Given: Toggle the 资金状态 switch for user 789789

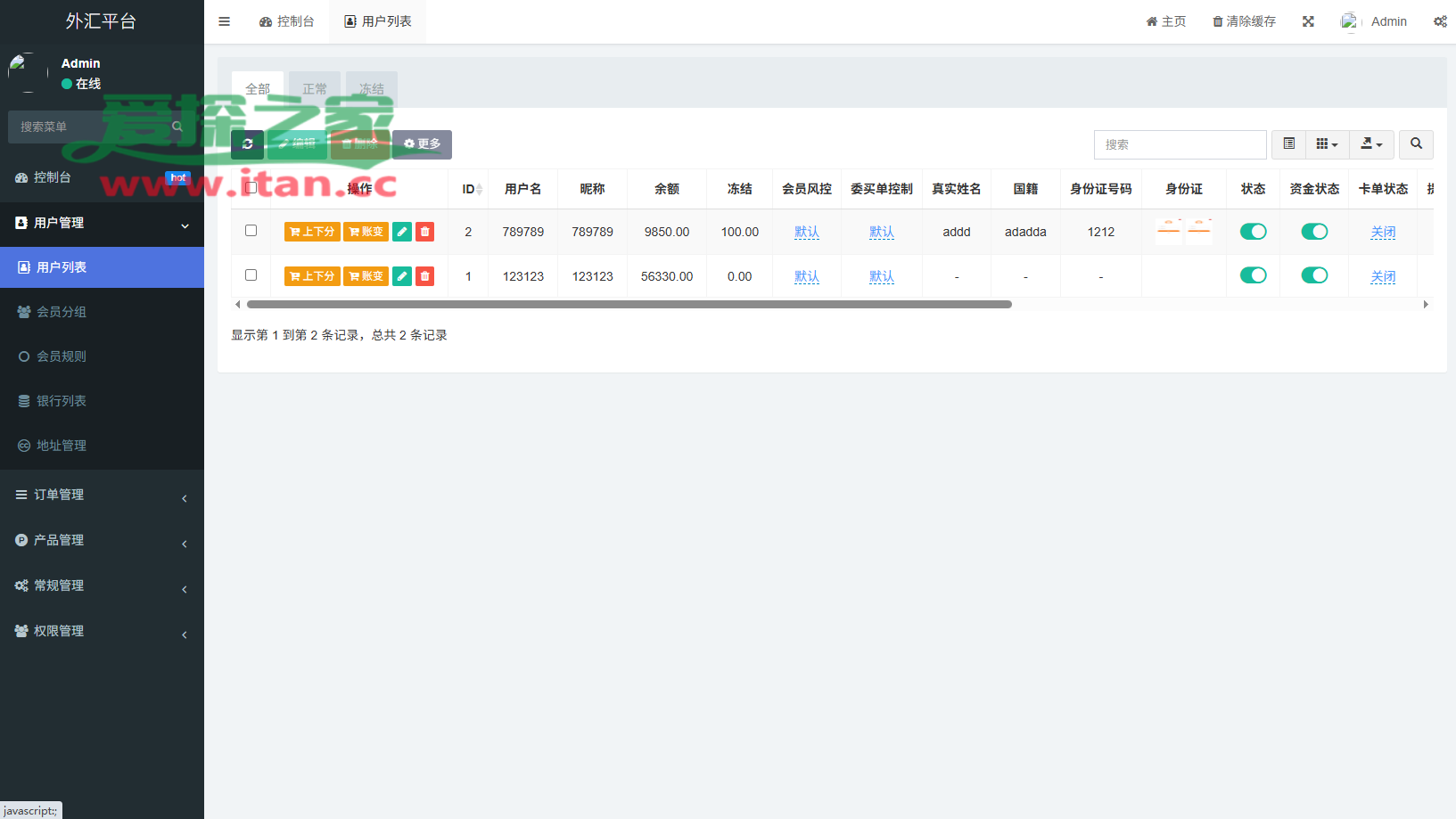Looking at the screenshot, I should click(x=1314, y=232).
